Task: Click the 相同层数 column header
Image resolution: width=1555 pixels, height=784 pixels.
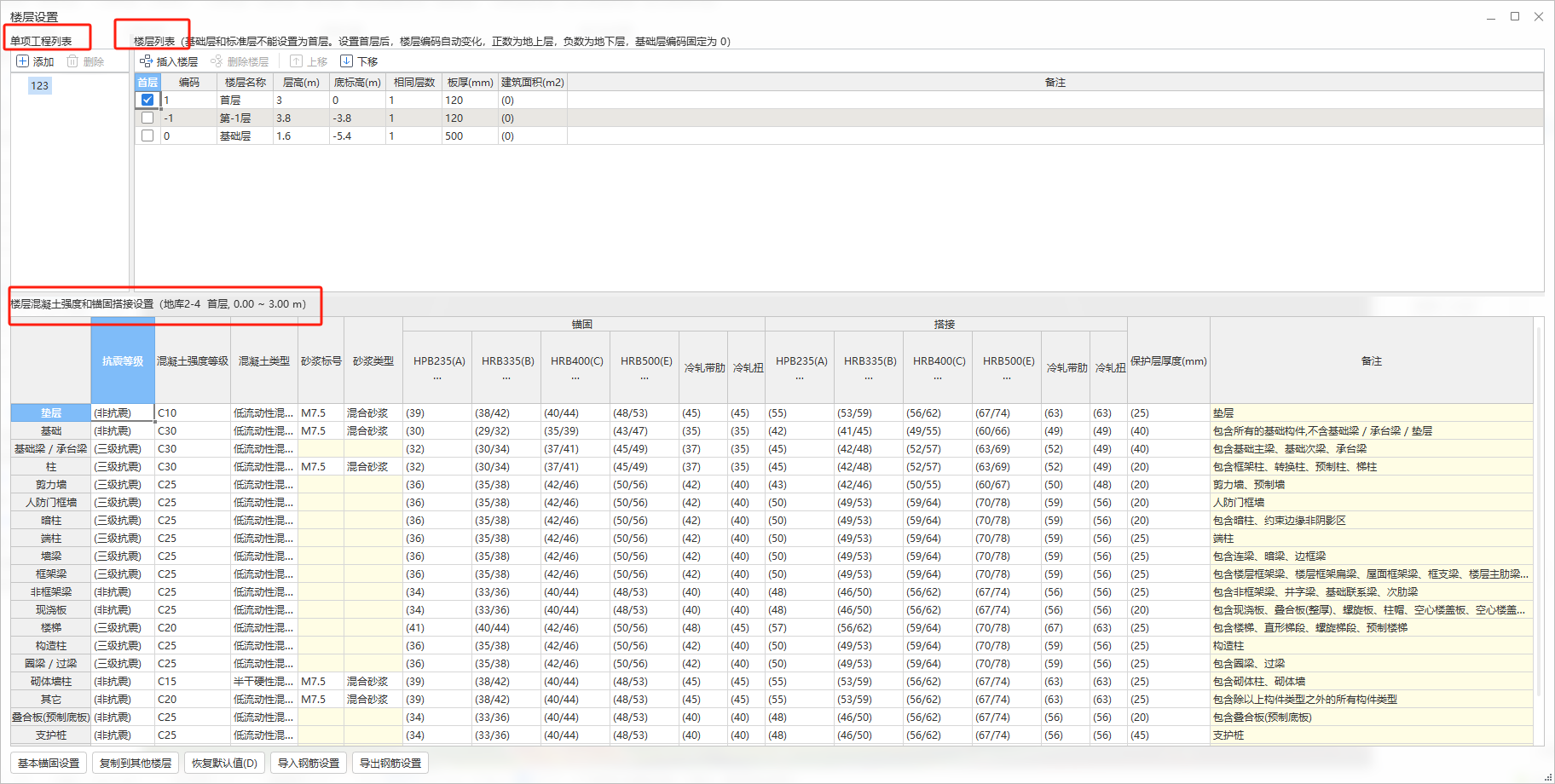Action: coord(414,82)
